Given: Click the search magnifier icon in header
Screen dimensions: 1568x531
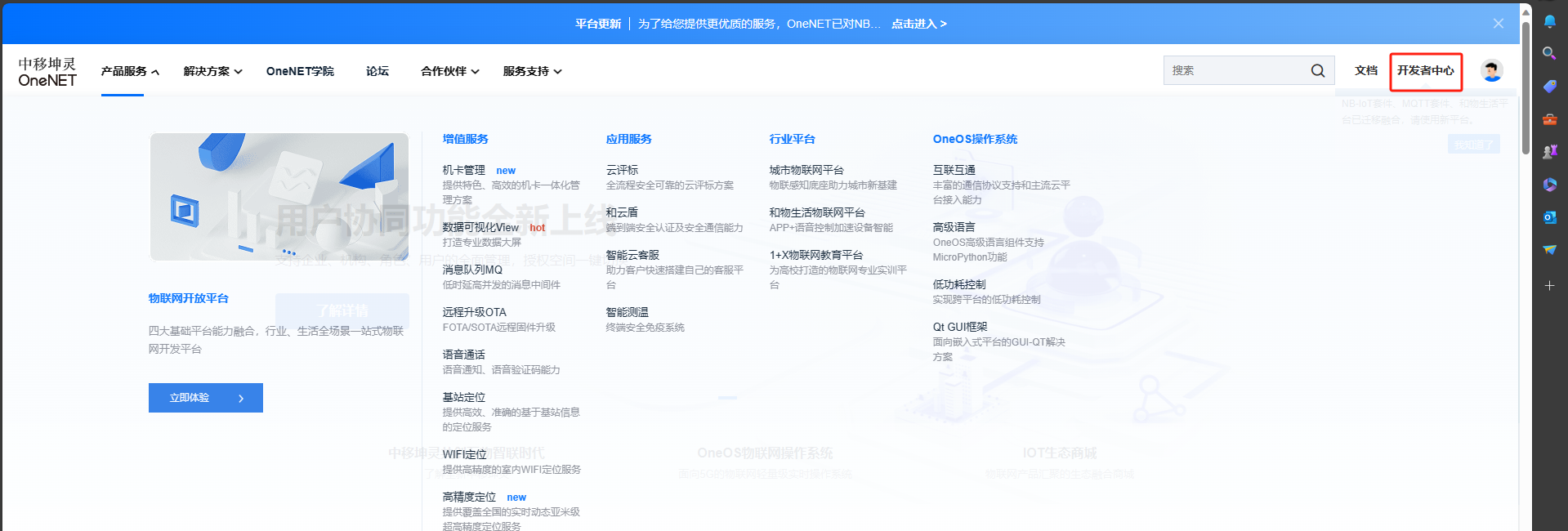Looking at the screenshot, I should coord(1317,71).
